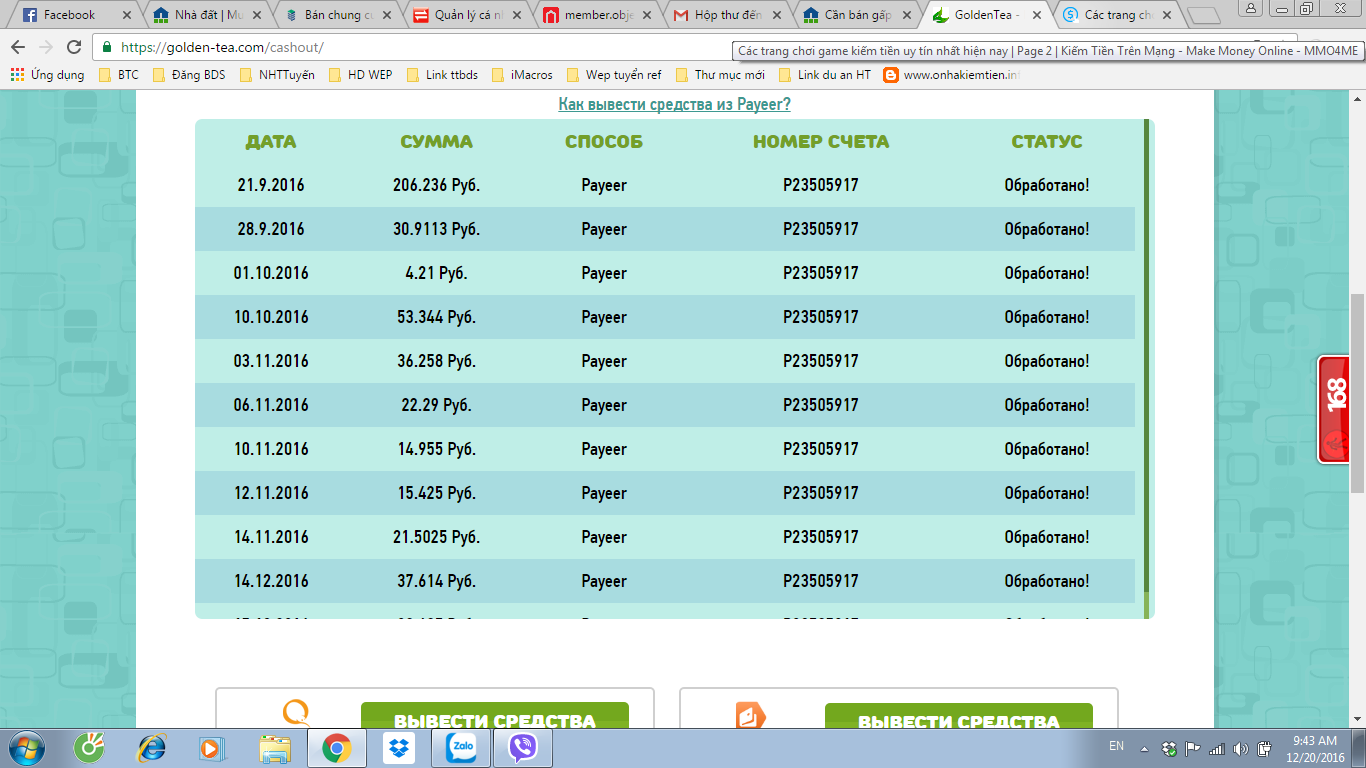This screenshot has width=1366, height=768.
Task: Open the Windows Start menu
Action: click(24, 748)
